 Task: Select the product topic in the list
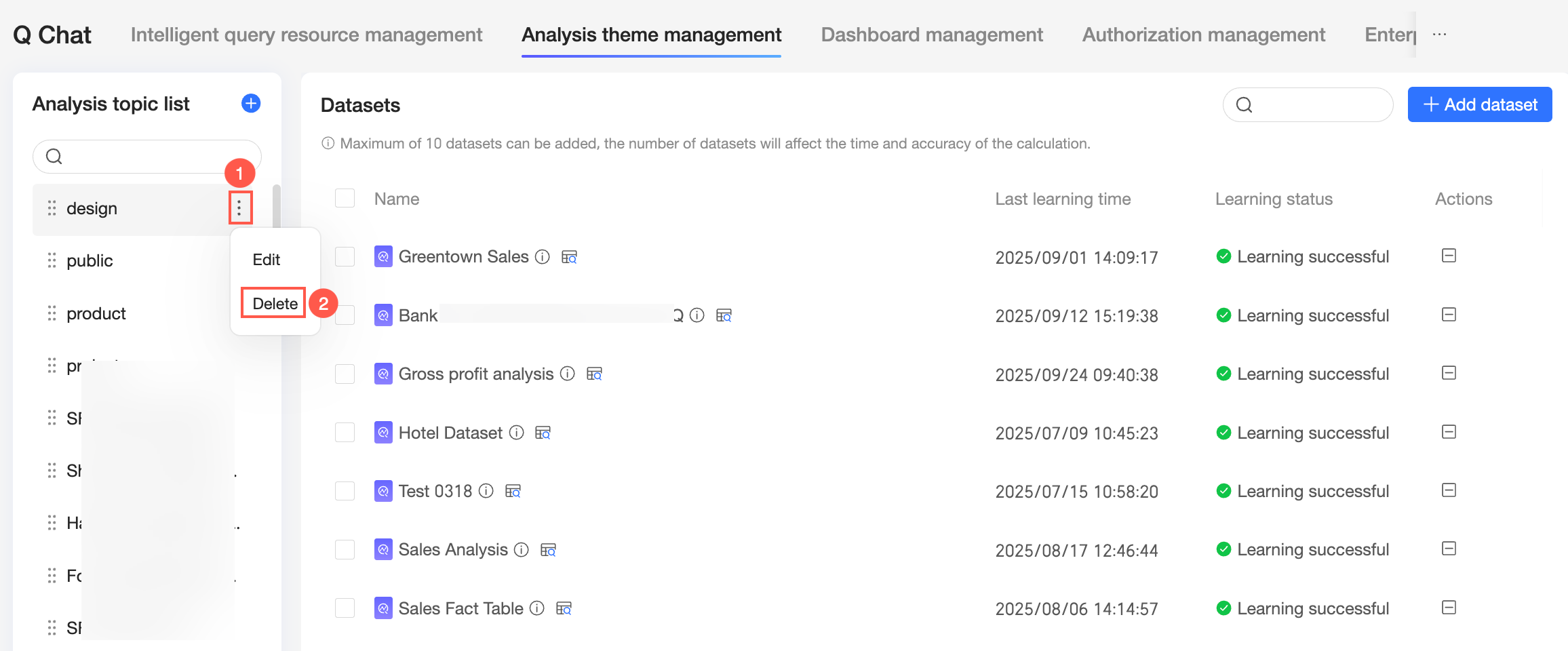[x=96, y=313]
